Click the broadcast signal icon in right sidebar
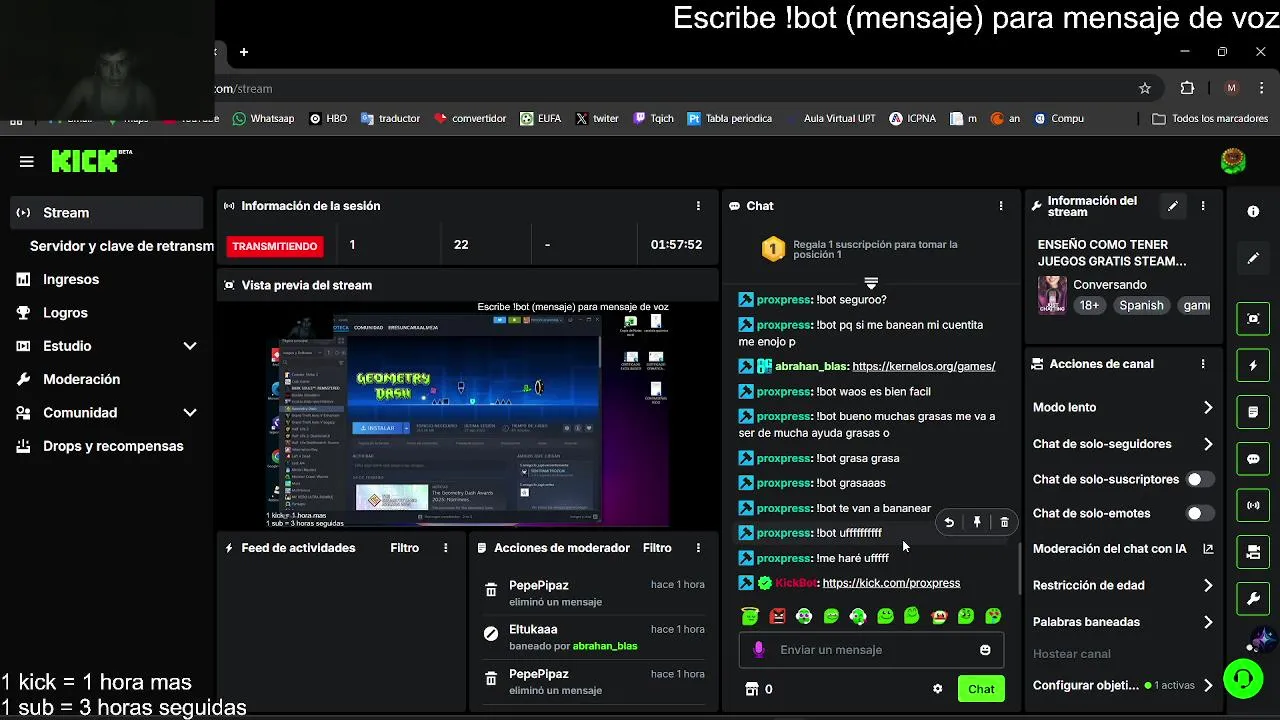 click(1253, 505)
